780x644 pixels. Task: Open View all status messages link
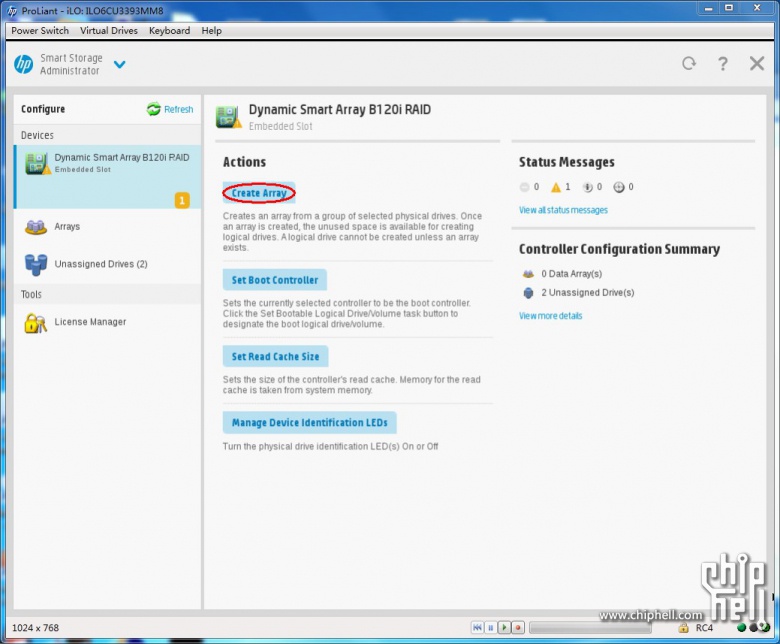563,210
